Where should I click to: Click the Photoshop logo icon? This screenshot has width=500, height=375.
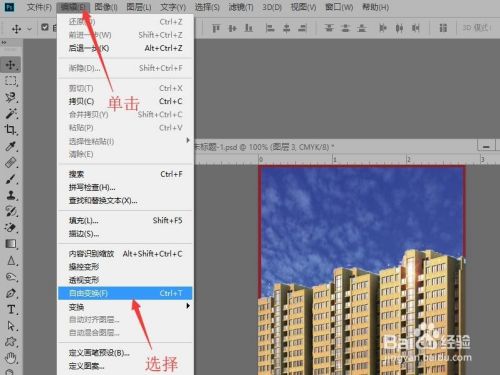pos(9,7)
